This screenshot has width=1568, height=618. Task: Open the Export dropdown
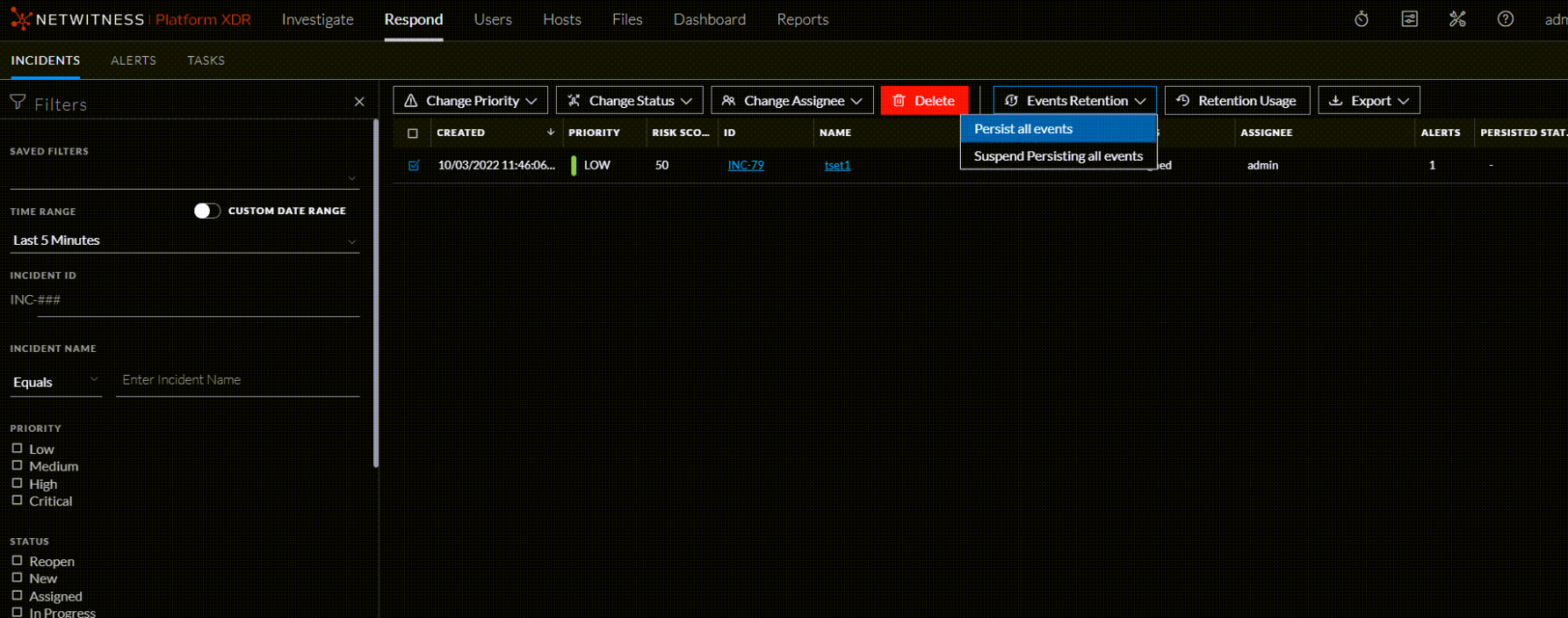[1369, 101]
